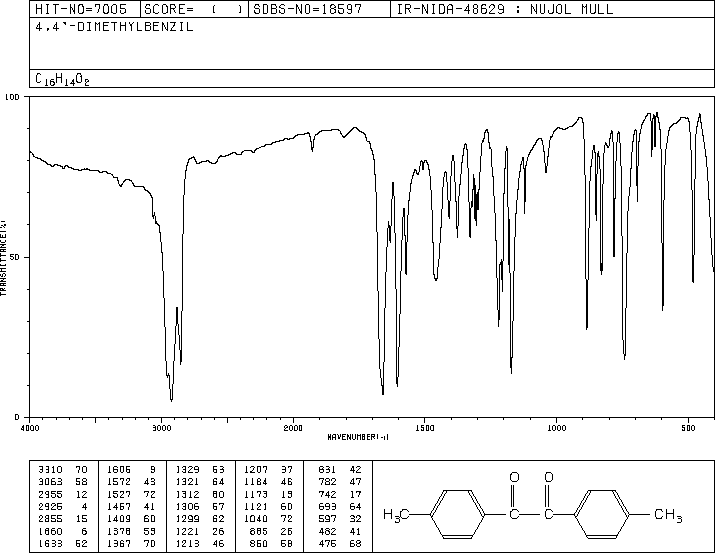Viewport: 715px width, 553px height.
Task: Click the 831 wavenumber table cell
Action: [327, 469]
